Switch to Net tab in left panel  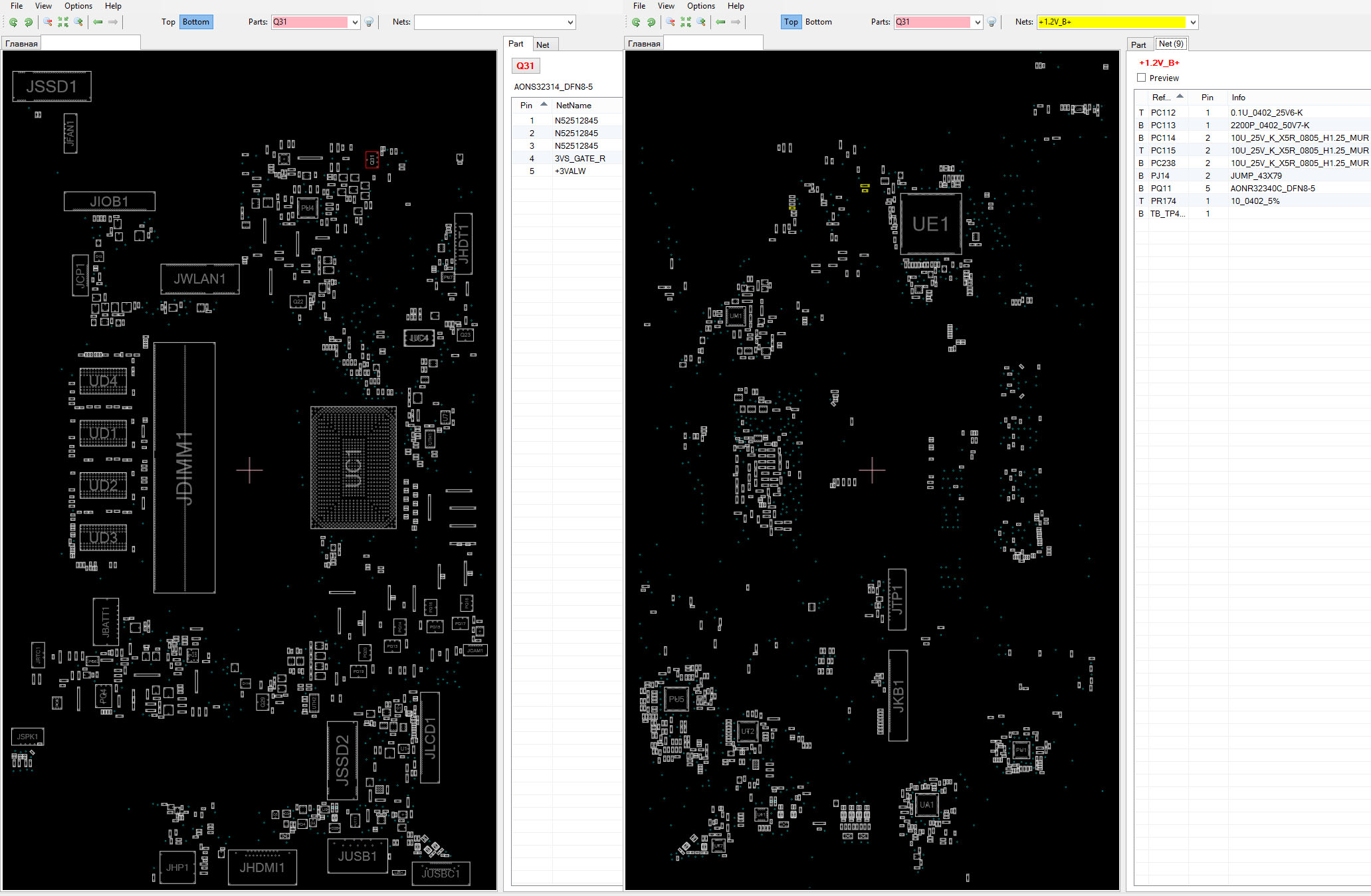542,45
